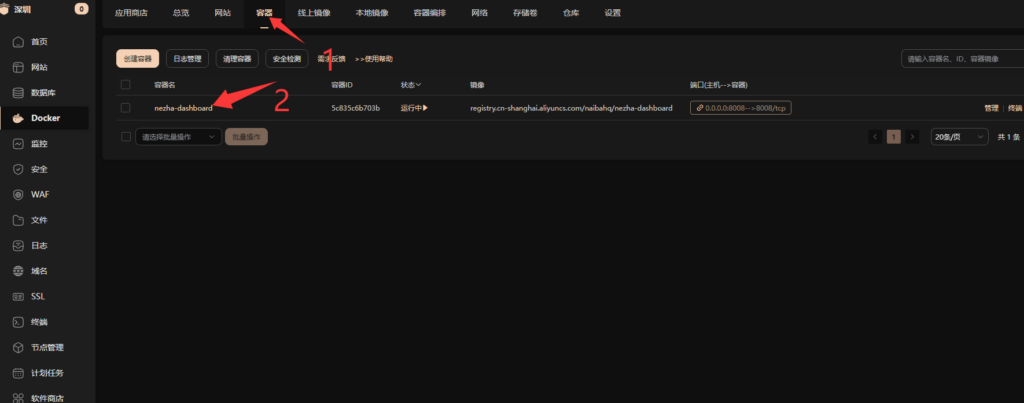This screenshot has height=403, width=1024.
Task: Switch to the 网站 tab in top bar
Action: (x=223, y=13)
